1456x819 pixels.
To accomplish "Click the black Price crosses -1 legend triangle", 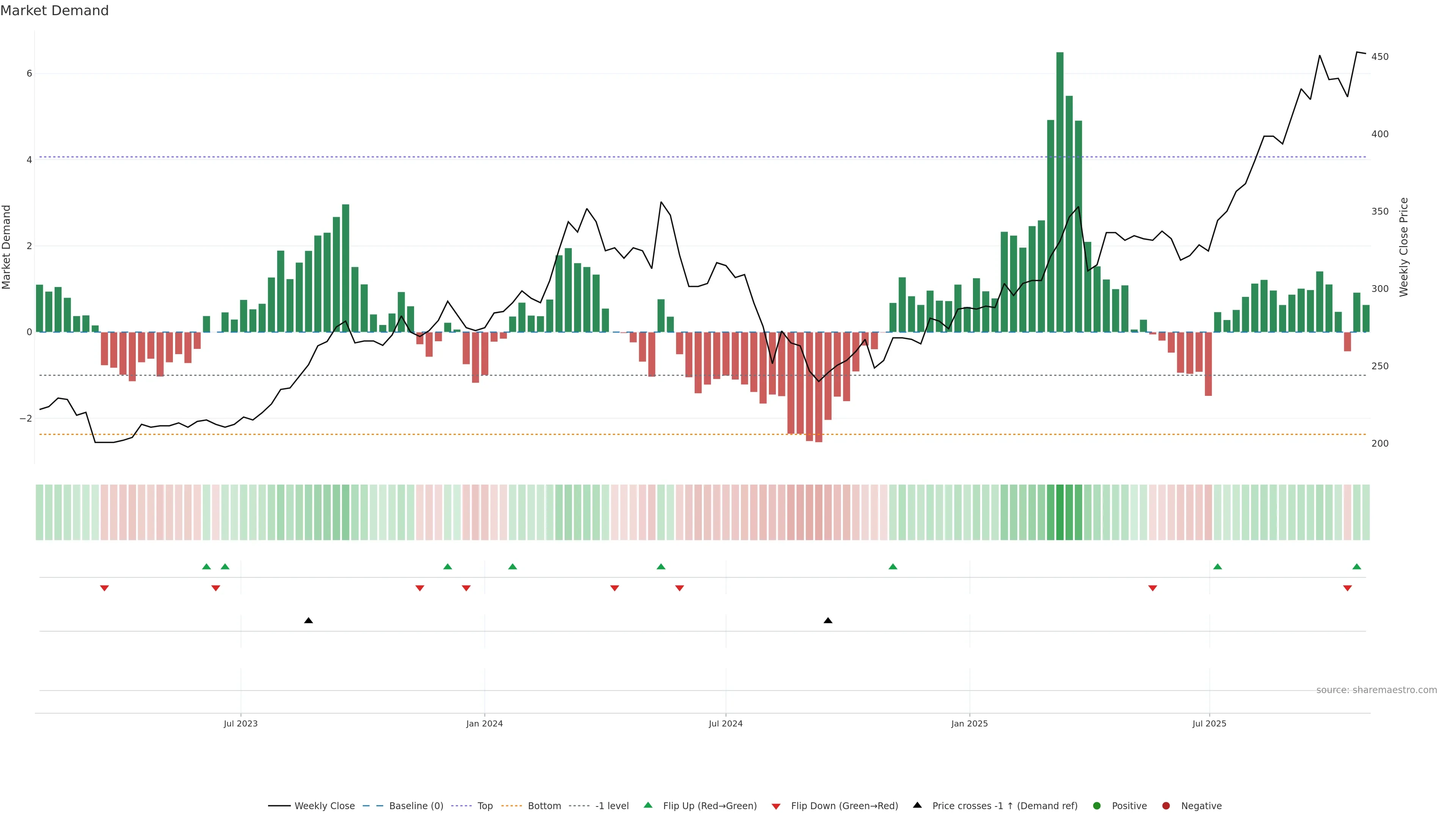I will [x=917, y=805].
